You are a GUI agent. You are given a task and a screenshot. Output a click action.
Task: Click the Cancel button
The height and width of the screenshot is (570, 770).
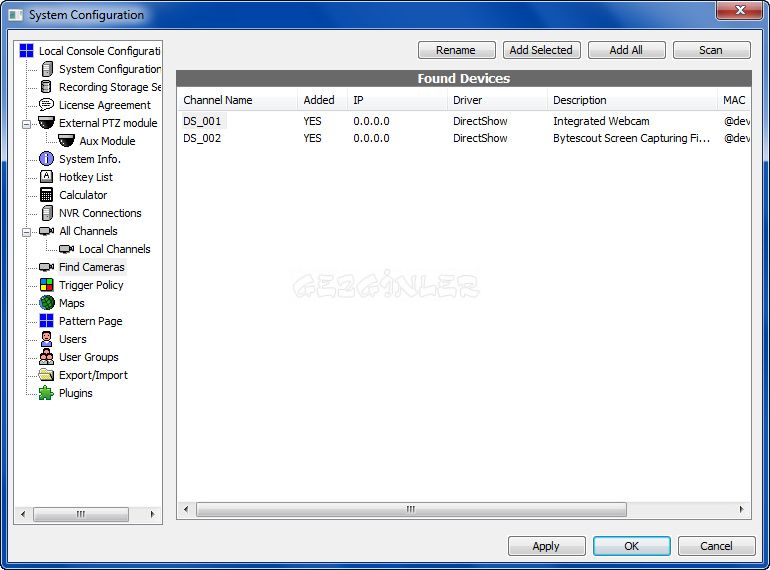[x=716, y=546]
